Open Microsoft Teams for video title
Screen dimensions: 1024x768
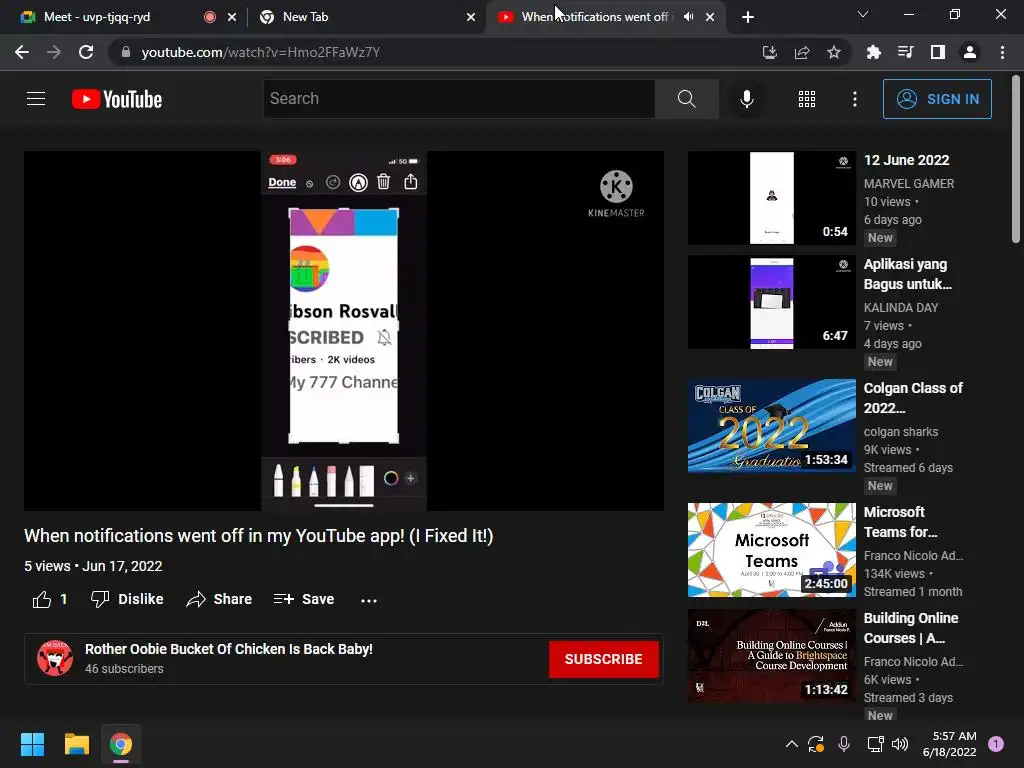pos(900,522)
